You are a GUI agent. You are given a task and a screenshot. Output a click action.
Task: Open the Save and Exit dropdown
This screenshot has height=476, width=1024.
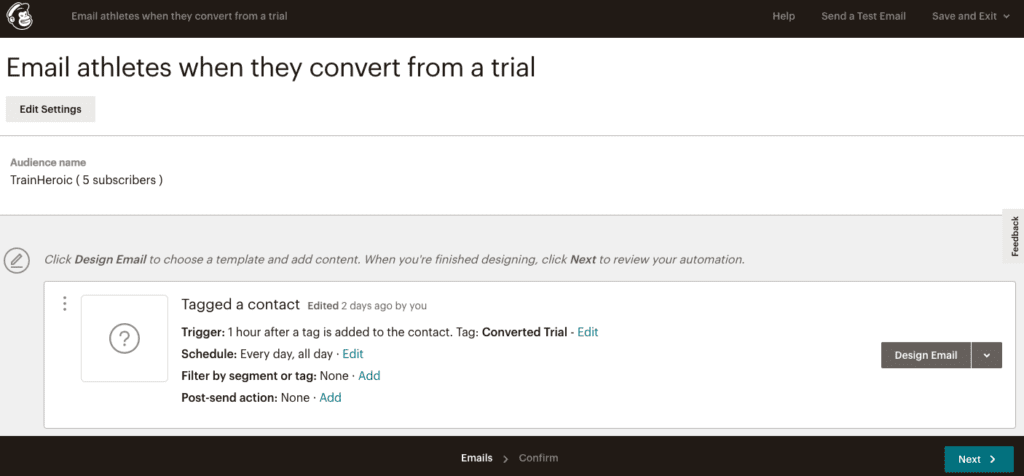(x=971, y=16)
